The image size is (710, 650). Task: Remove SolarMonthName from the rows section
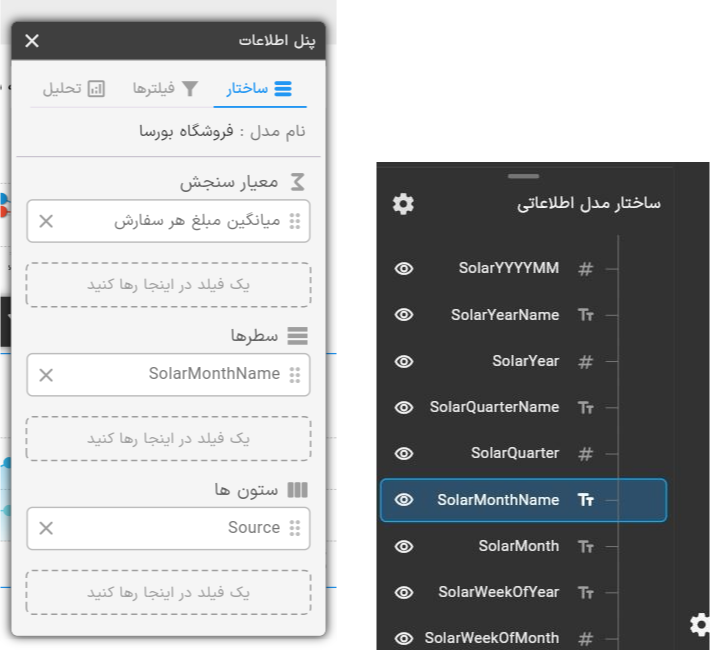coord(46,375)
